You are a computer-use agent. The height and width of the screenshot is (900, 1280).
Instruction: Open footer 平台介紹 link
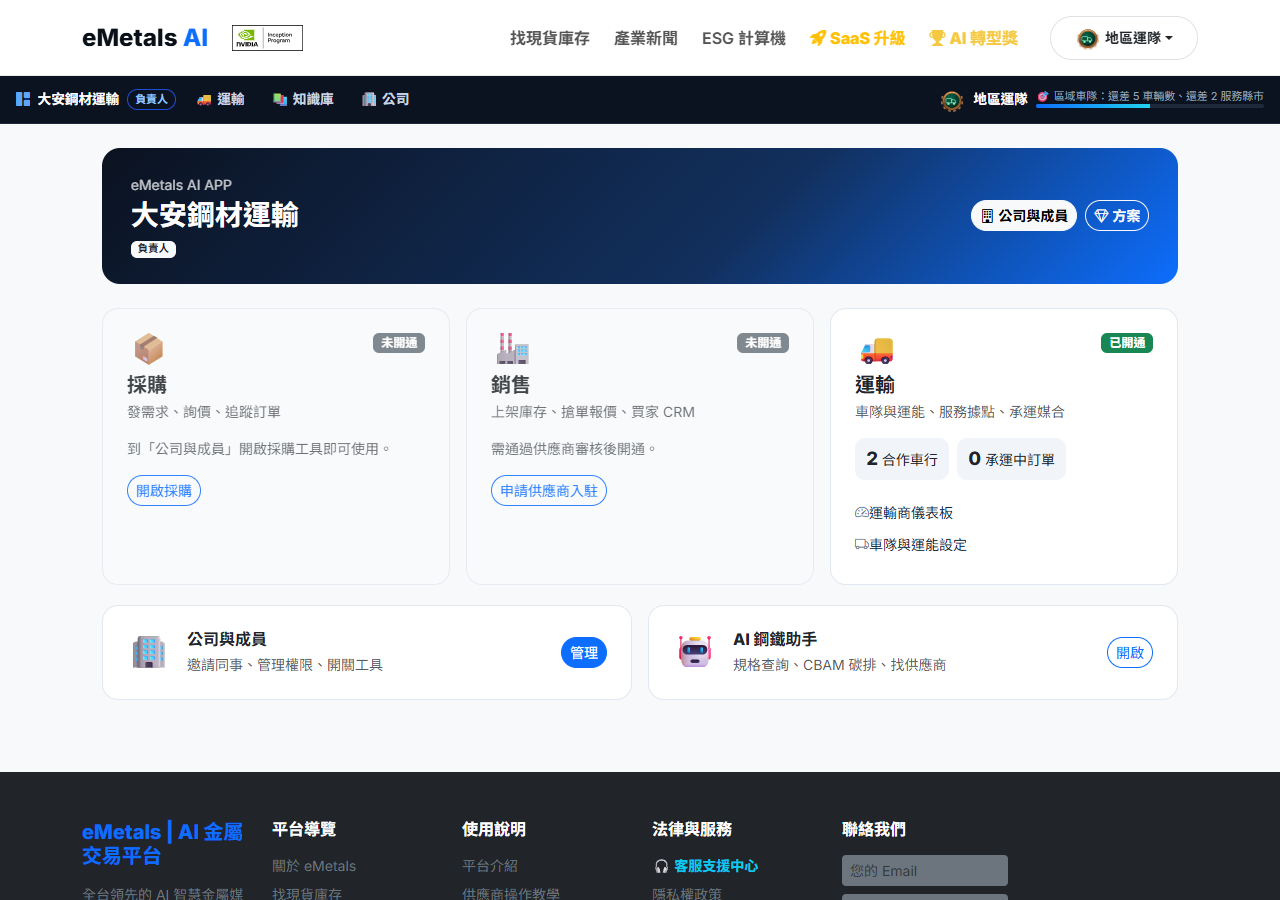490,866
